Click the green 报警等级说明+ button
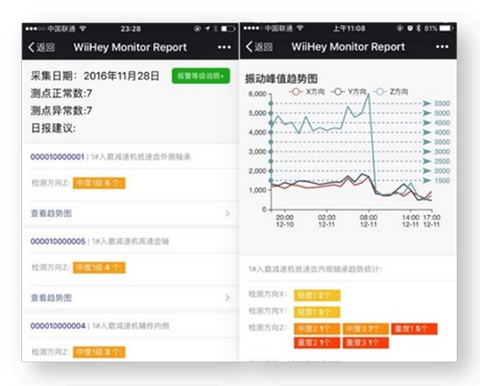480x386 pixels. (201, 76)
